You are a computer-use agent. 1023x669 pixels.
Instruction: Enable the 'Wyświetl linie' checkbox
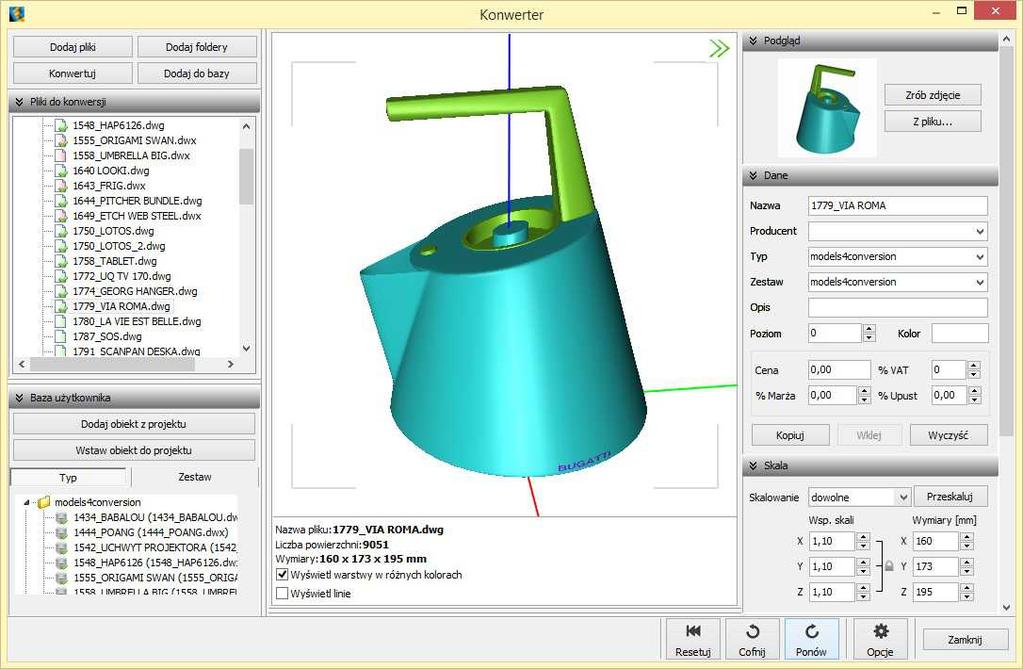click(x=282, y=593)
